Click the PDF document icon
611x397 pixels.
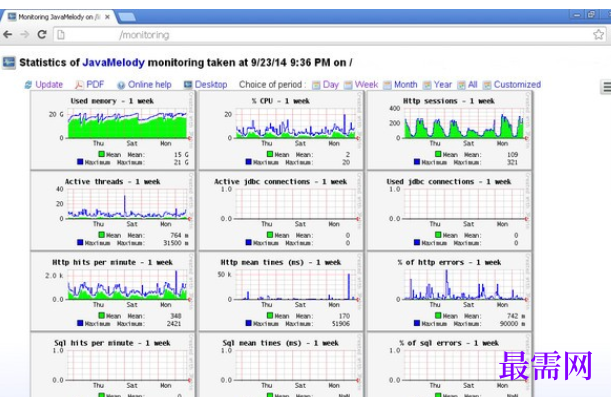79,85
